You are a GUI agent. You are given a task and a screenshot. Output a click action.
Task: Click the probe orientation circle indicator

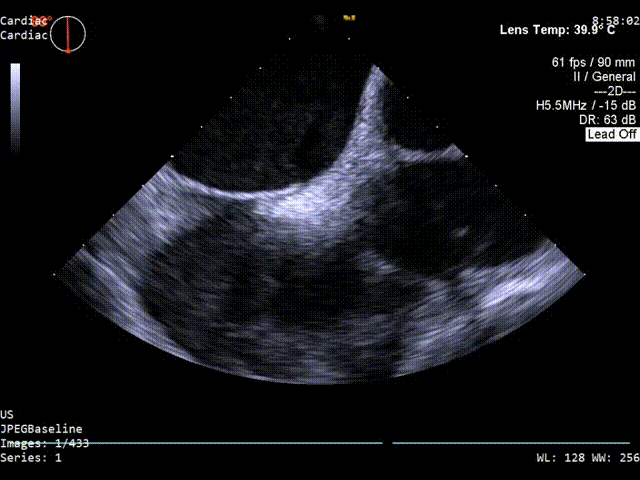point(68,33)
